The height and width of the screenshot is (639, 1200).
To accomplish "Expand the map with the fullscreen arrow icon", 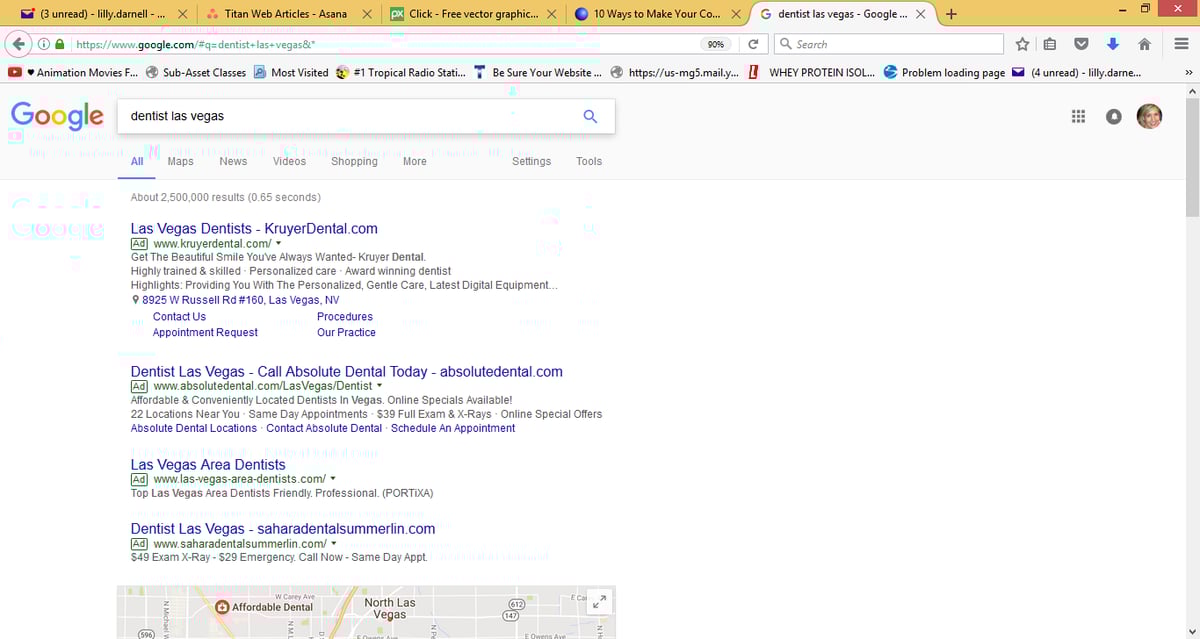I will coord(599,603).
